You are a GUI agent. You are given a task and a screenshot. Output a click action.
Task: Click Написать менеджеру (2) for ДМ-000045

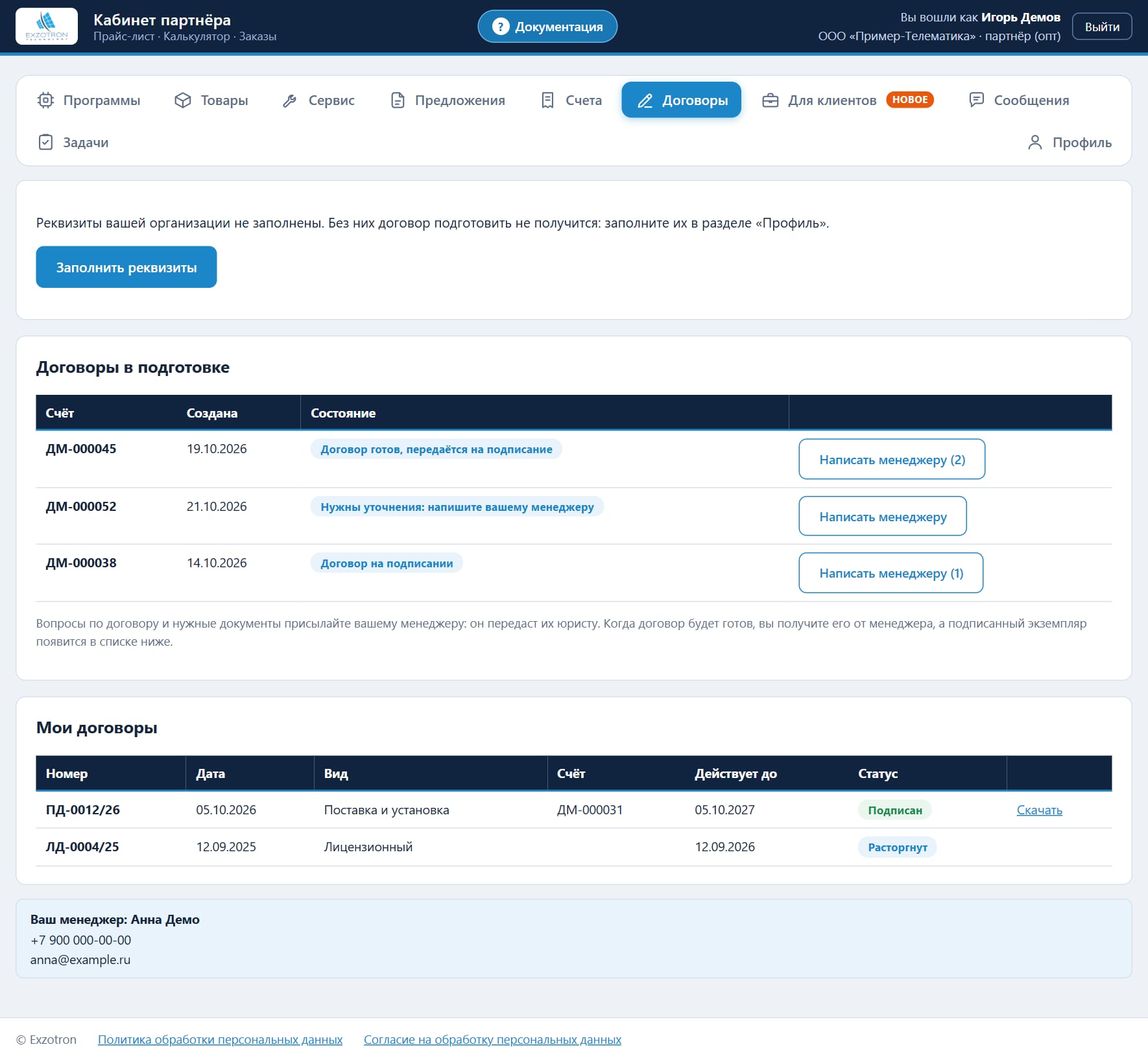click(892, 460)
